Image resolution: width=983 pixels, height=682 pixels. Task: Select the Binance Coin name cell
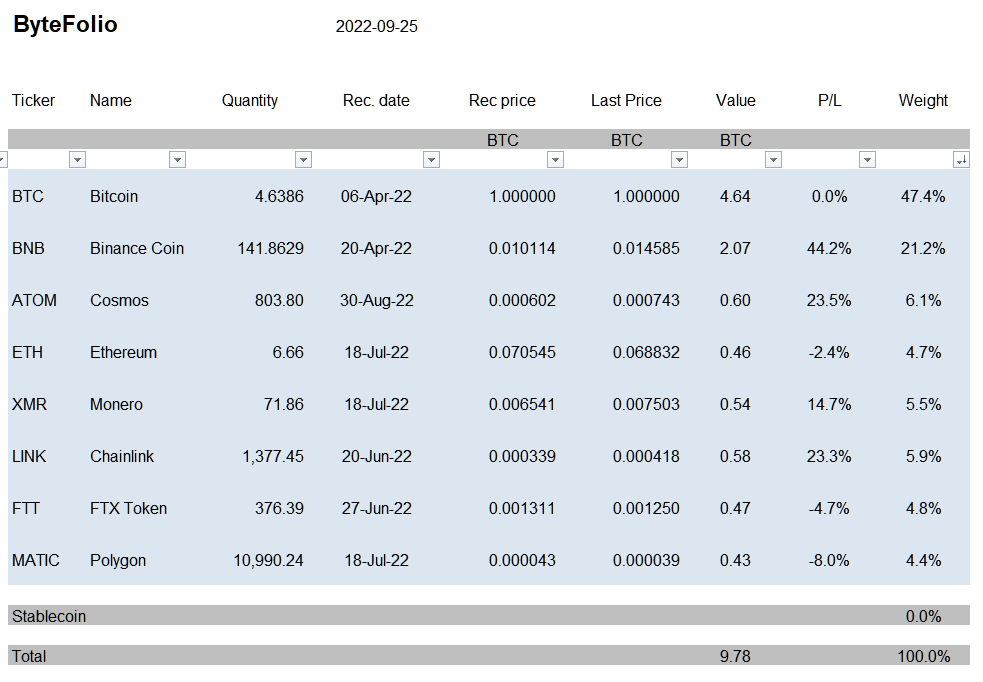[x=137, y=248]
